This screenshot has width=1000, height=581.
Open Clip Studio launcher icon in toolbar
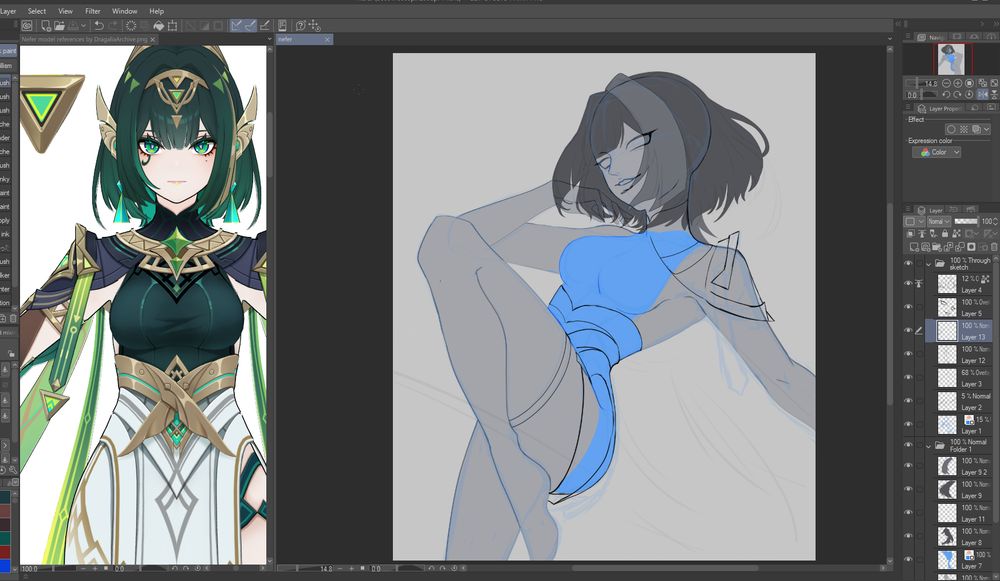tap(27, 26)
